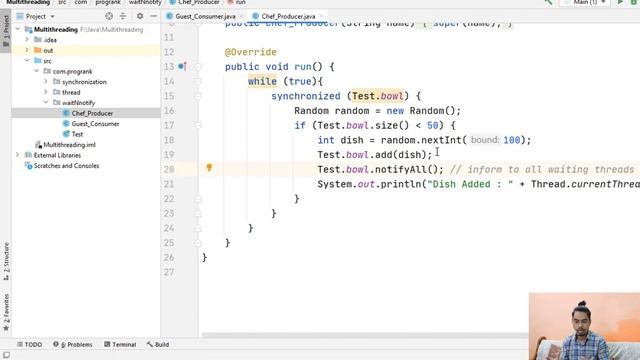This screenshot has width=640, height=360.
Task: Toggle the Project side tab
Action: [6, 31]
